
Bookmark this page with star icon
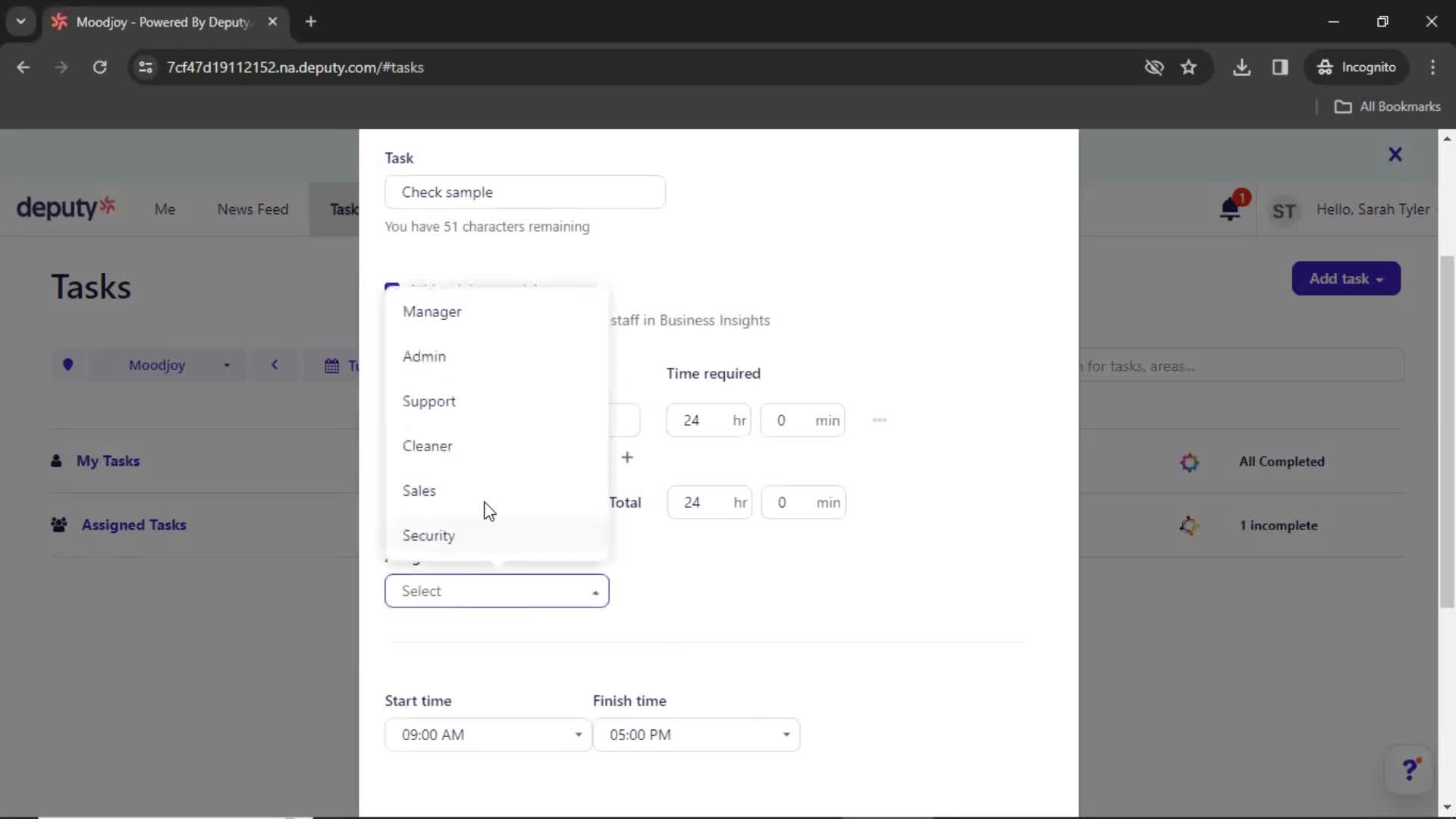click(x=1188, y=67)
